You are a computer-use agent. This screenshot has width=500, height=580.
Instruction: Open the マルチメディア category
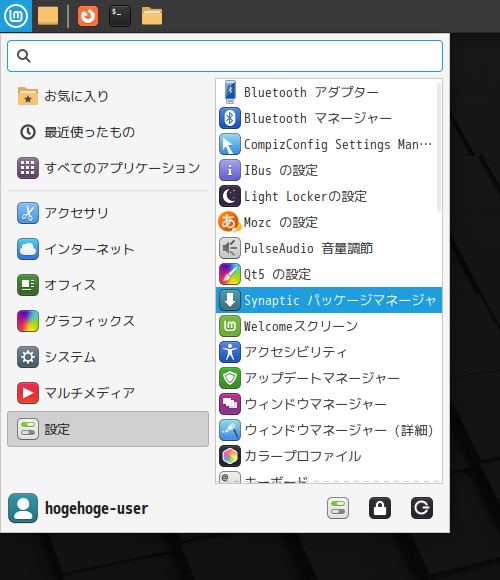(108, 393)
